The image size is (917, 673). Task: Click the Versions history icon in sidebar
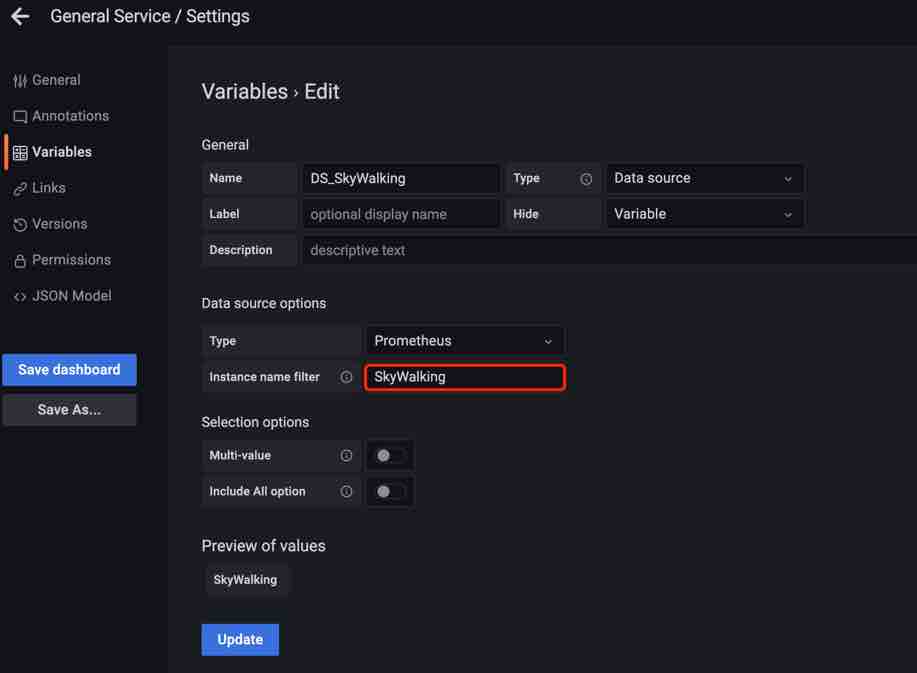20,225
